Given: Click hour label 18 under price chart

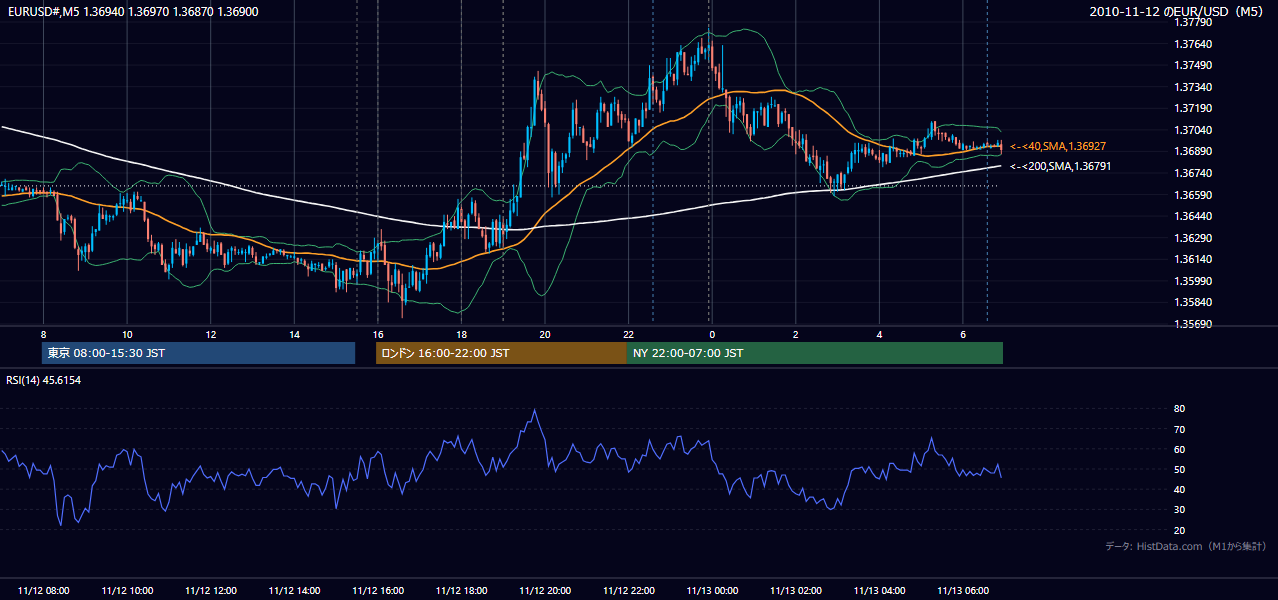Looking at the screenshot, I should pos(461,334).
